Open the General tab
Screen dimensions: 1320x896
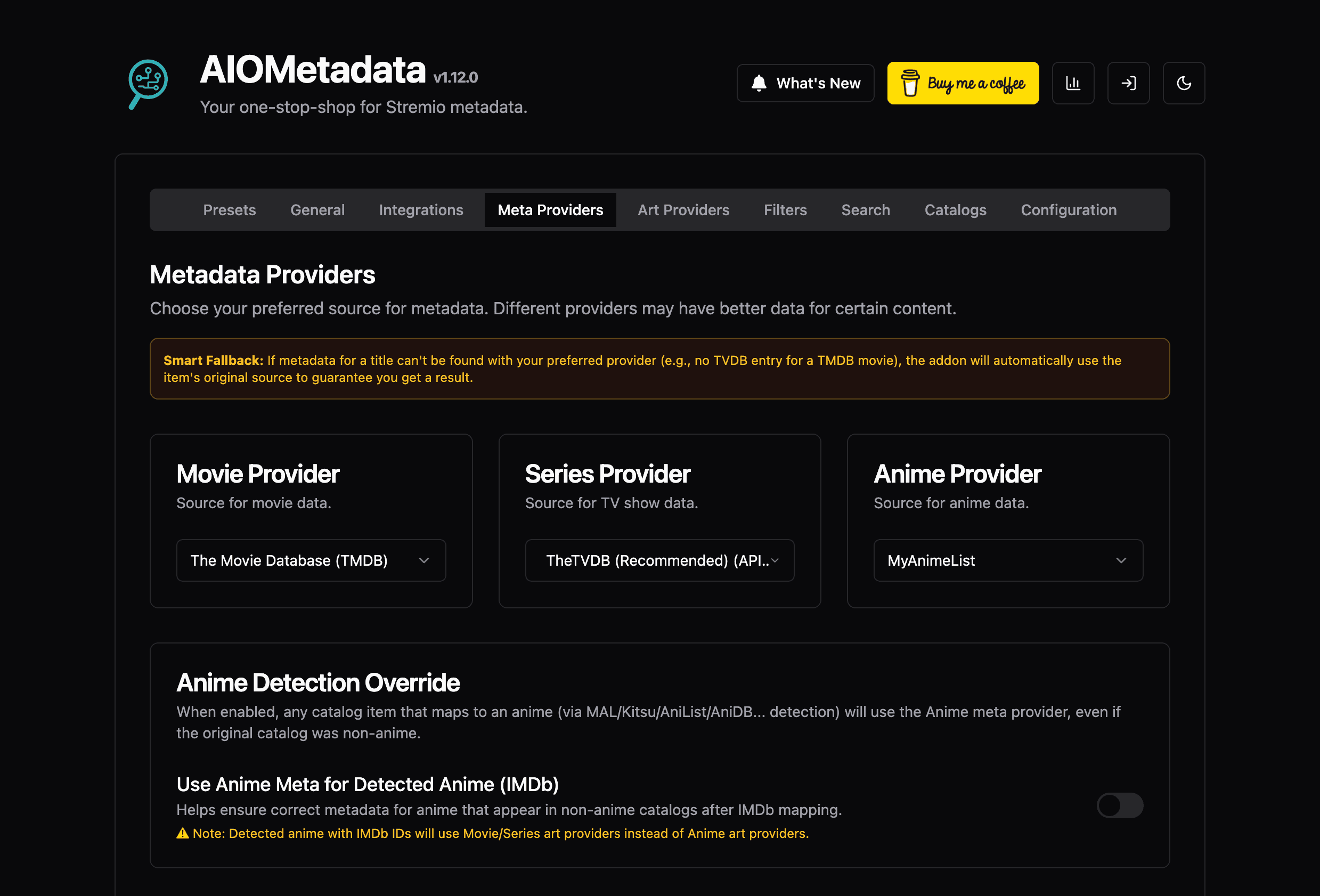317,210
